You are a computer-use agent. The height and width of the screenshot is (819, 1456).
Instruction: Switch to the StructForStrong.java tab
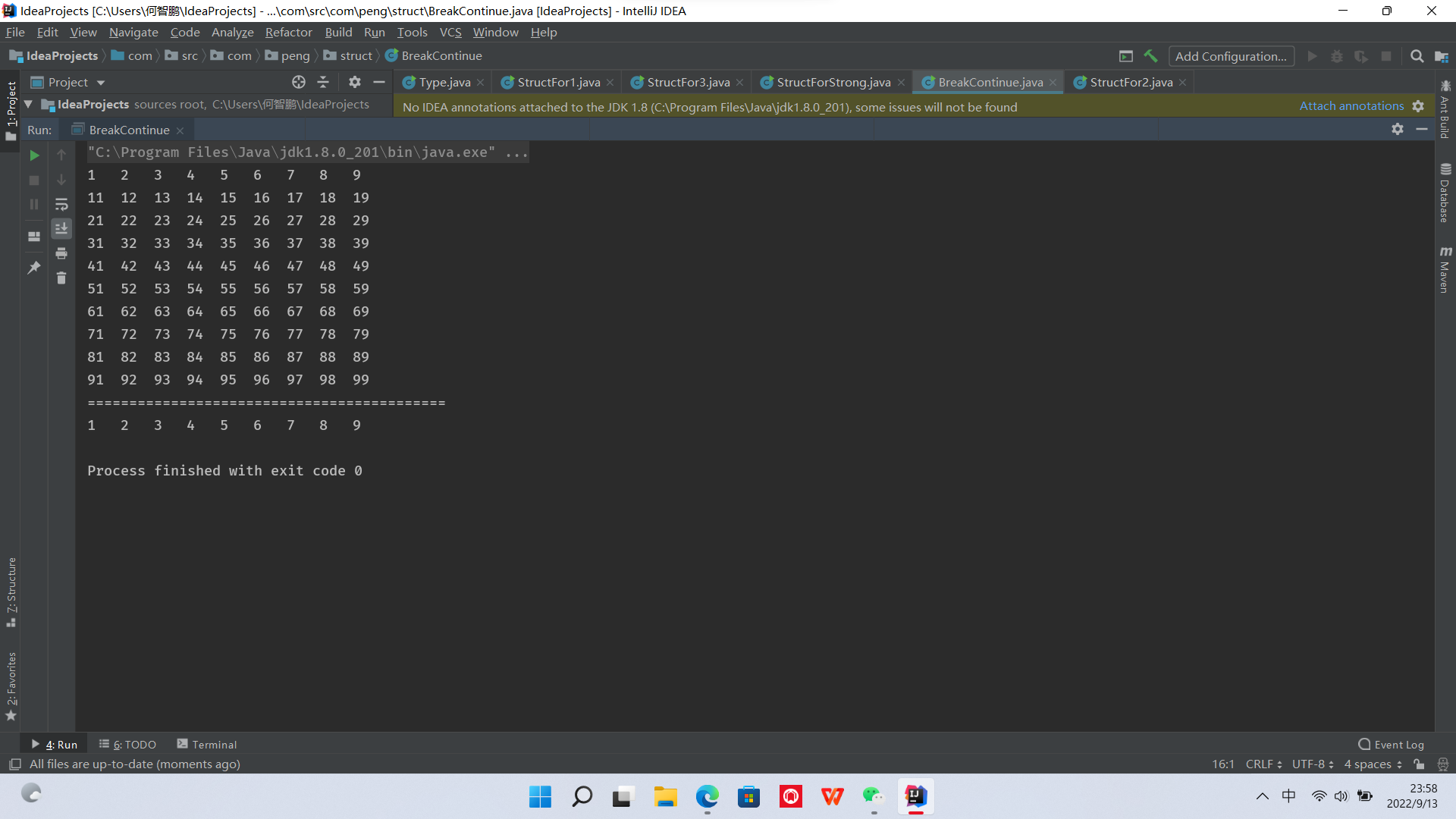click(833, 82)
